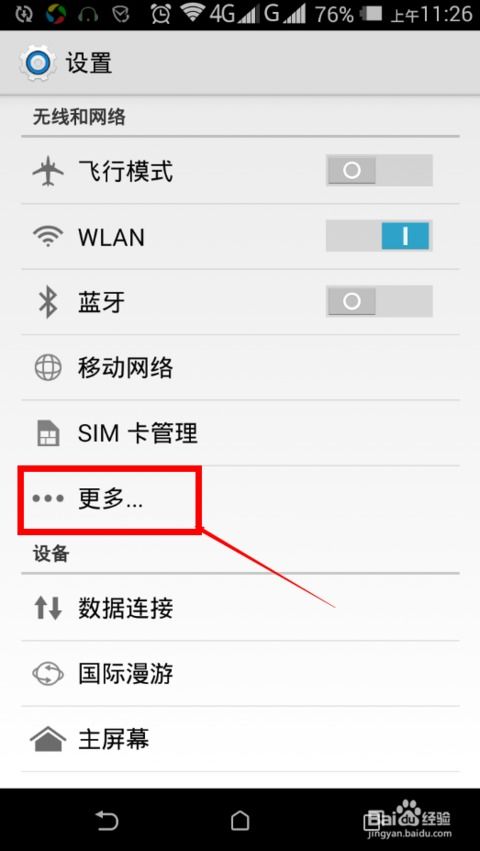Tap the Wi-Fi icon beside WLAN
Screen dimensions: 480x851
(x=48, y=237)
